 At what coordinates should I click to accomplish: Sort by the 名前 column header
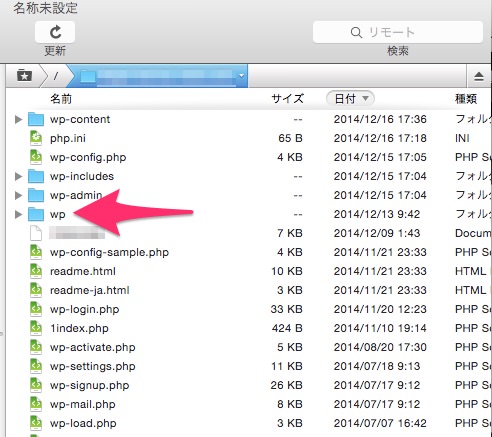(x=61, y=99)
